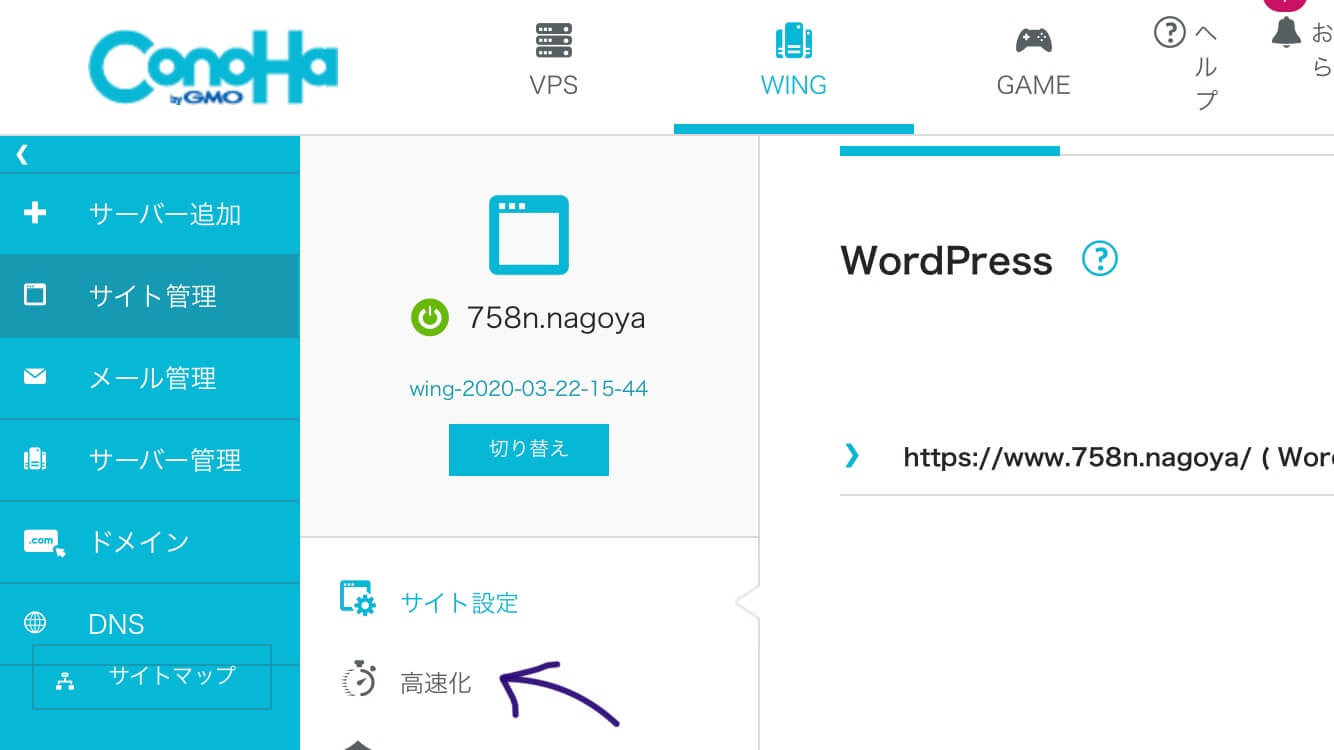Image resolution: width=1334 pixels, height=750 pixels.
Task: Click the large browser window site icon
Action: [529, 235]
